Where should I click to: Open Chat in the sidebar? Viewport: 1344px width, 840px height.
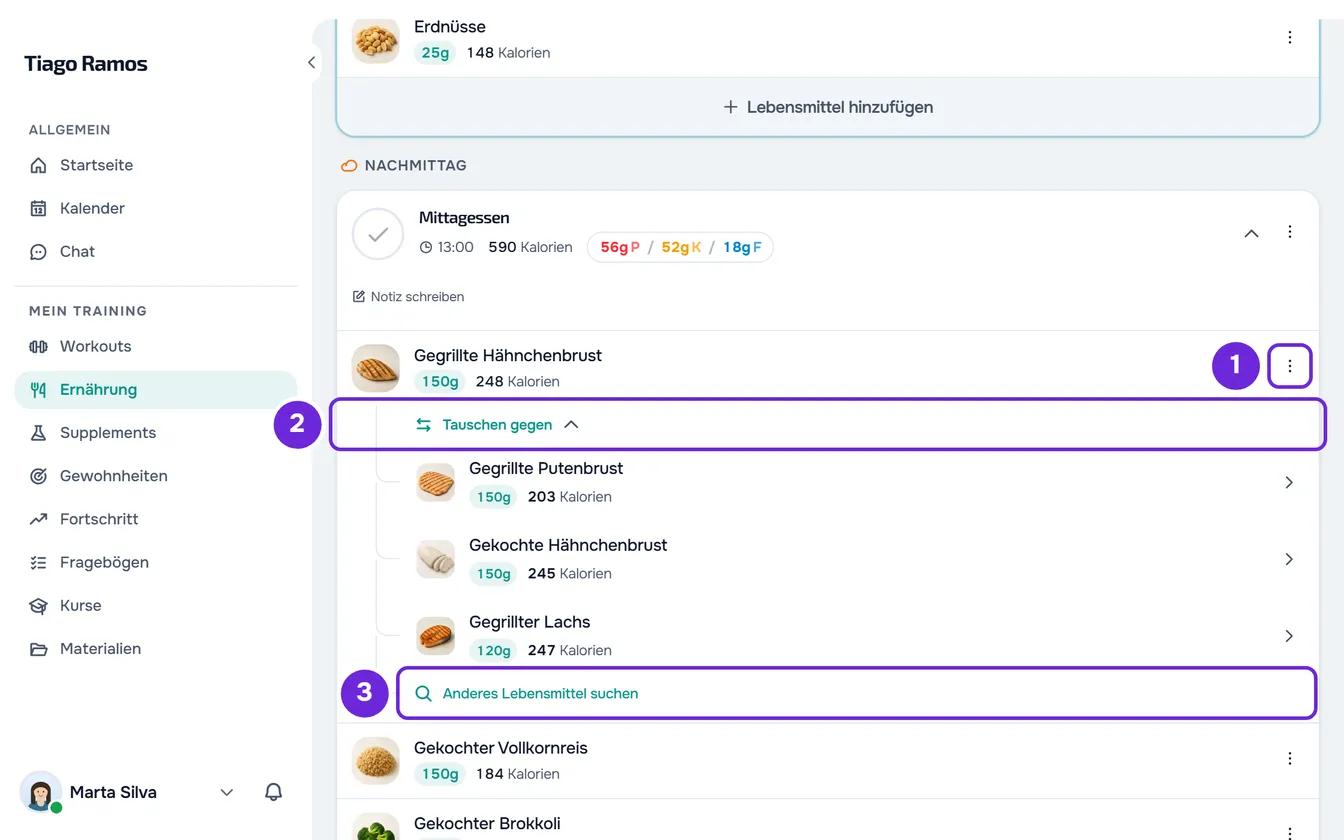tap(156, 251)
